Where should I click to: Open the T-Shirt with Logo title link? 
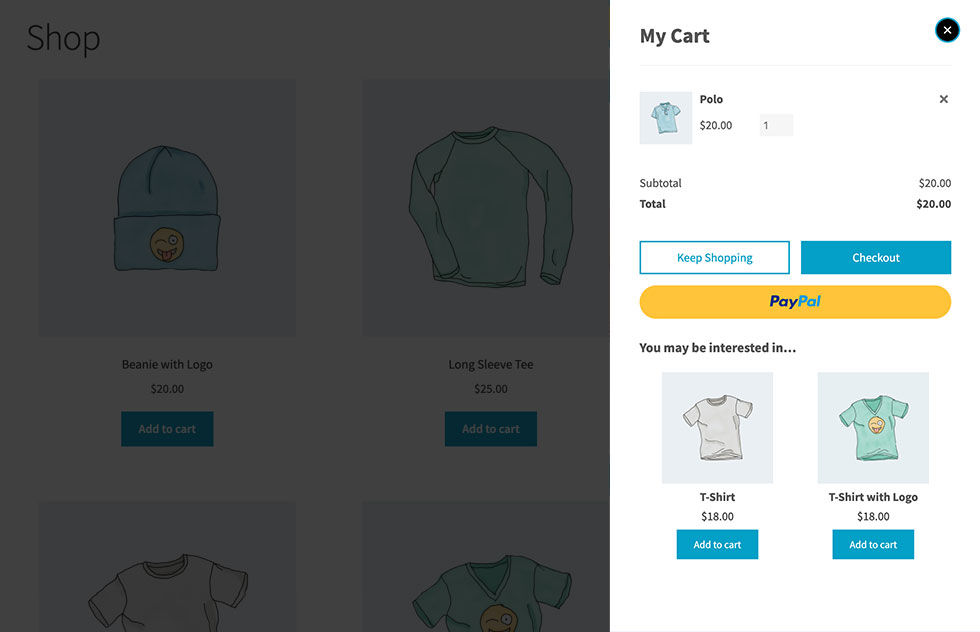873,497
